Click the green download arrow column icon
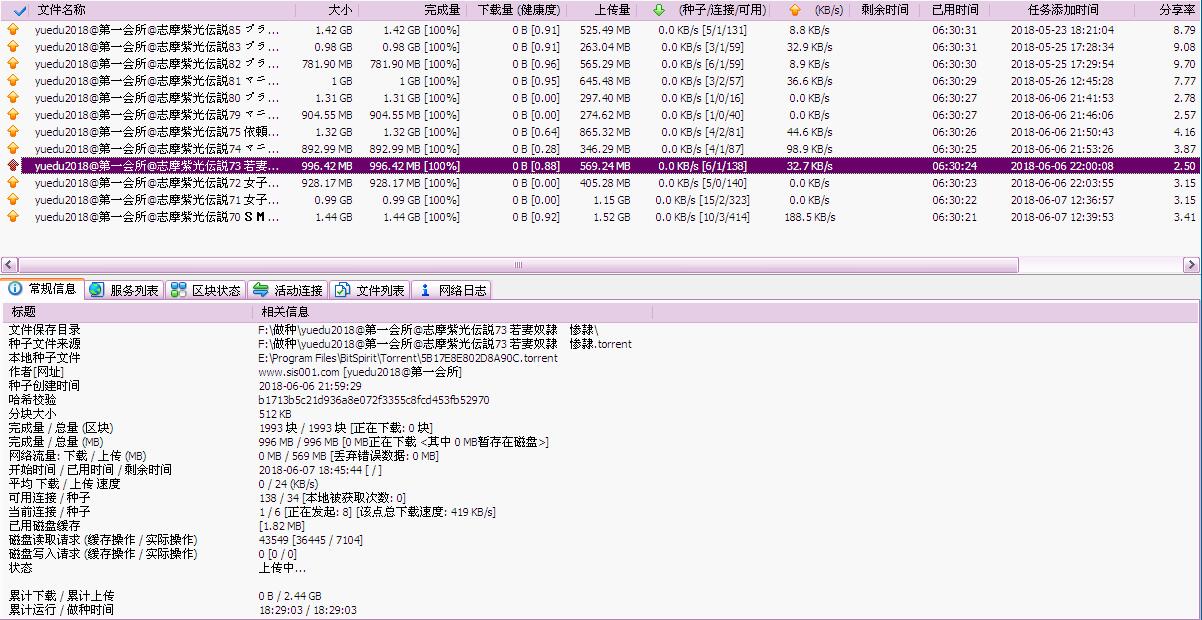The image size is (1202, 620). point(658,10)
